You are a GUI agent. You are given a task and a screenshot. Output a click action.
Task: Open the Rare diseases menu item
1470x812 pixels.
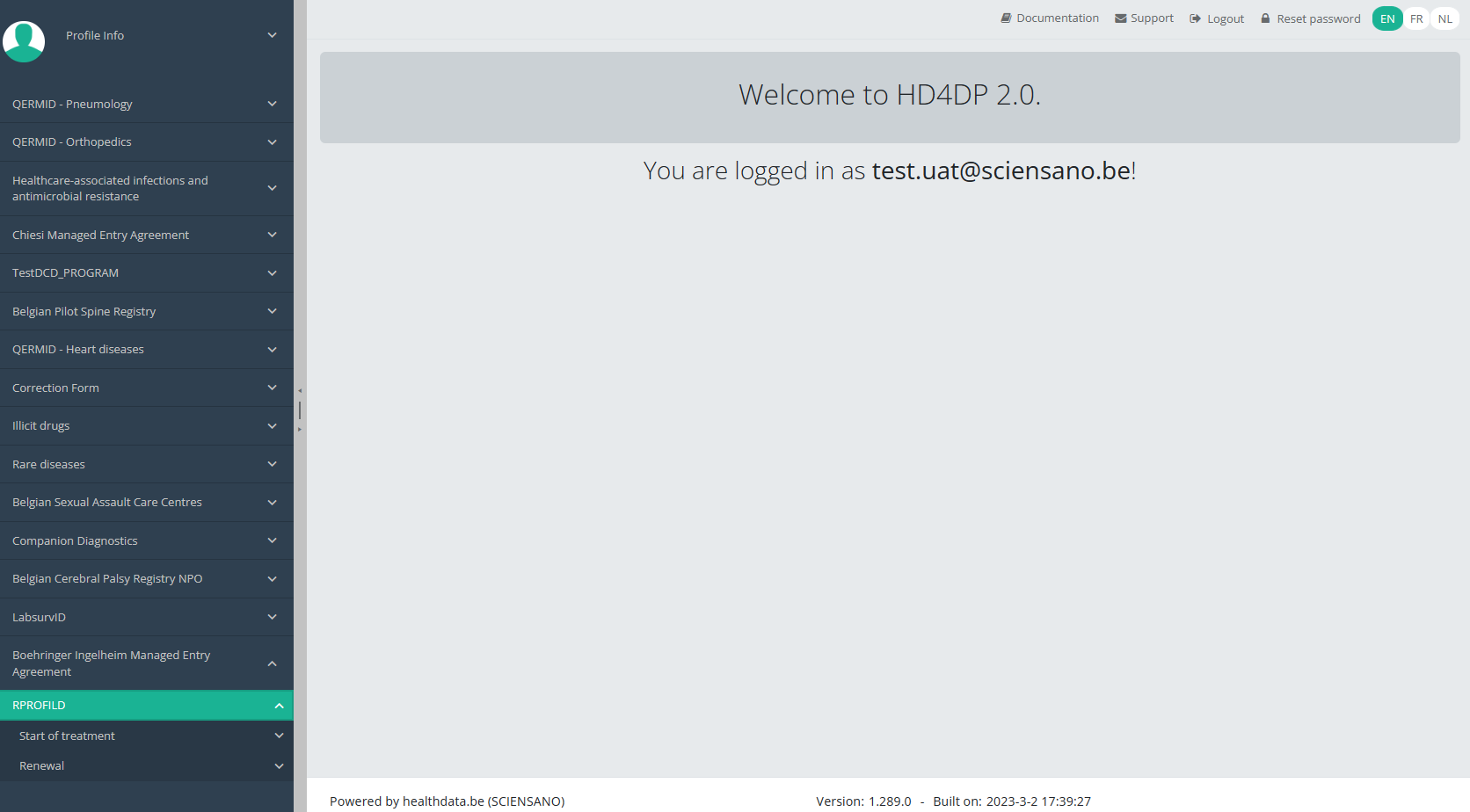48,464
